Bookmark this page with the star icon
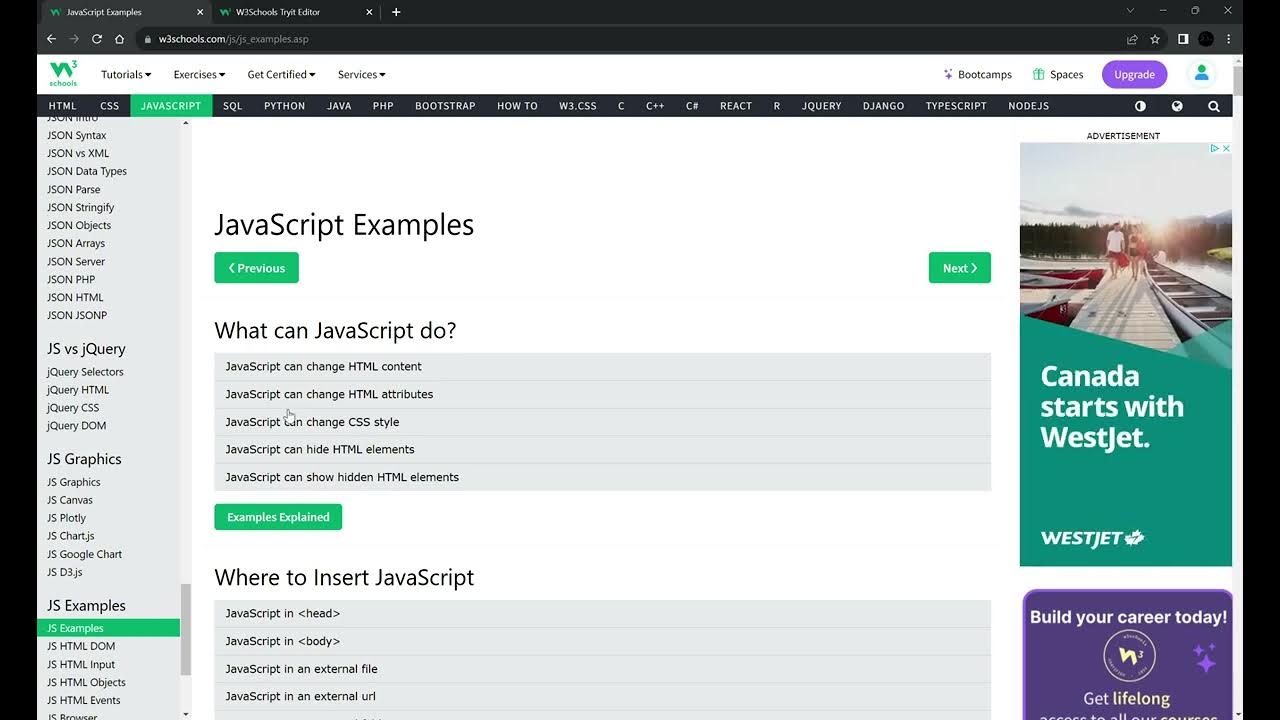 click(x=1155, y=39)
